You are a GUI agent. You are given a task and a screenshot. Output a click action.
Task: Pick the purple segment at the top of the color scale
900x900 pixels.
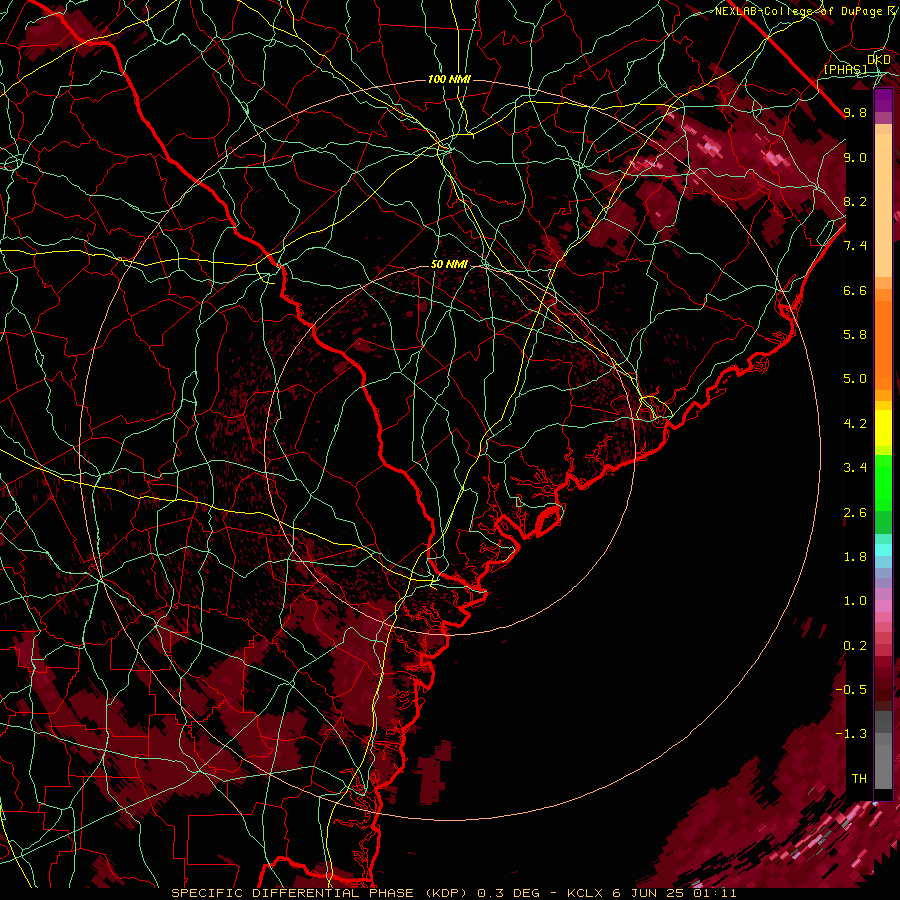883,100
